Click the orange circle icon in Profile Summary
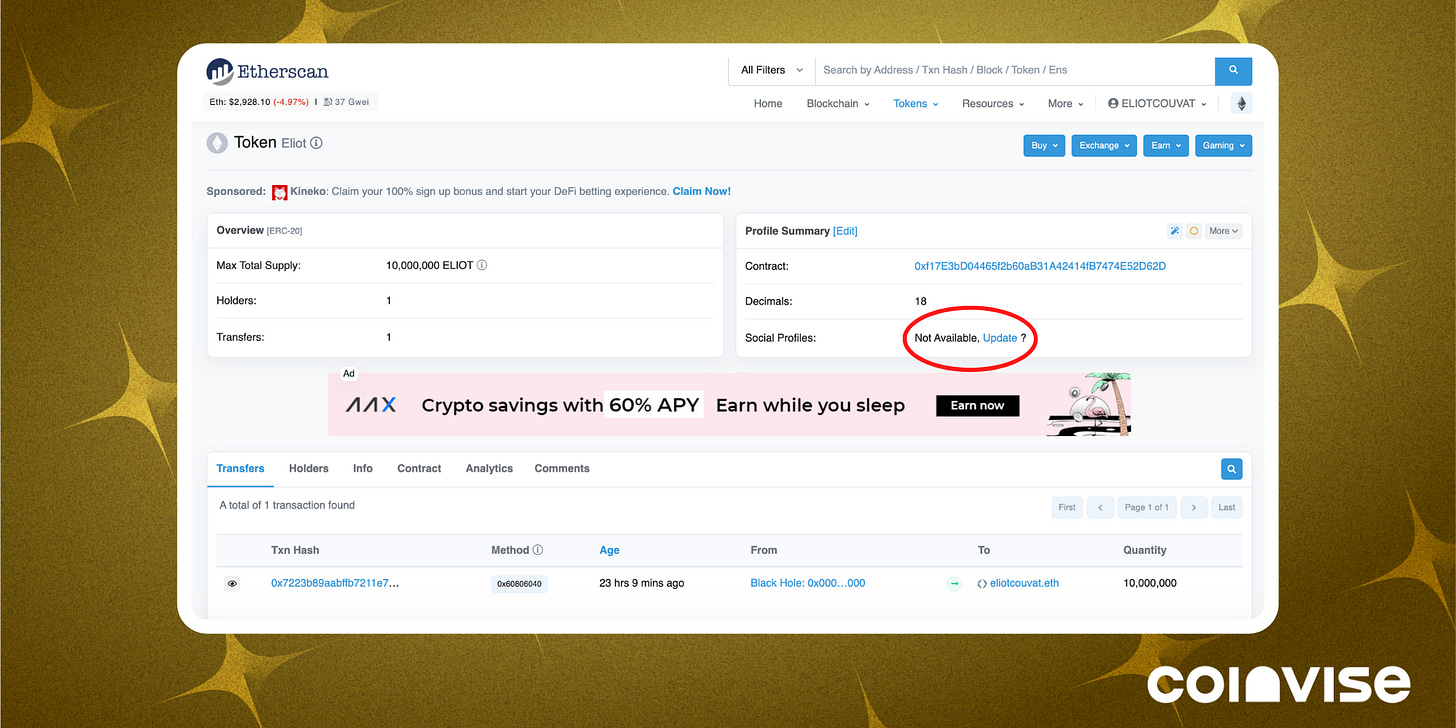The width and height of the screenshot is (1456, 728). point(1193,231)
